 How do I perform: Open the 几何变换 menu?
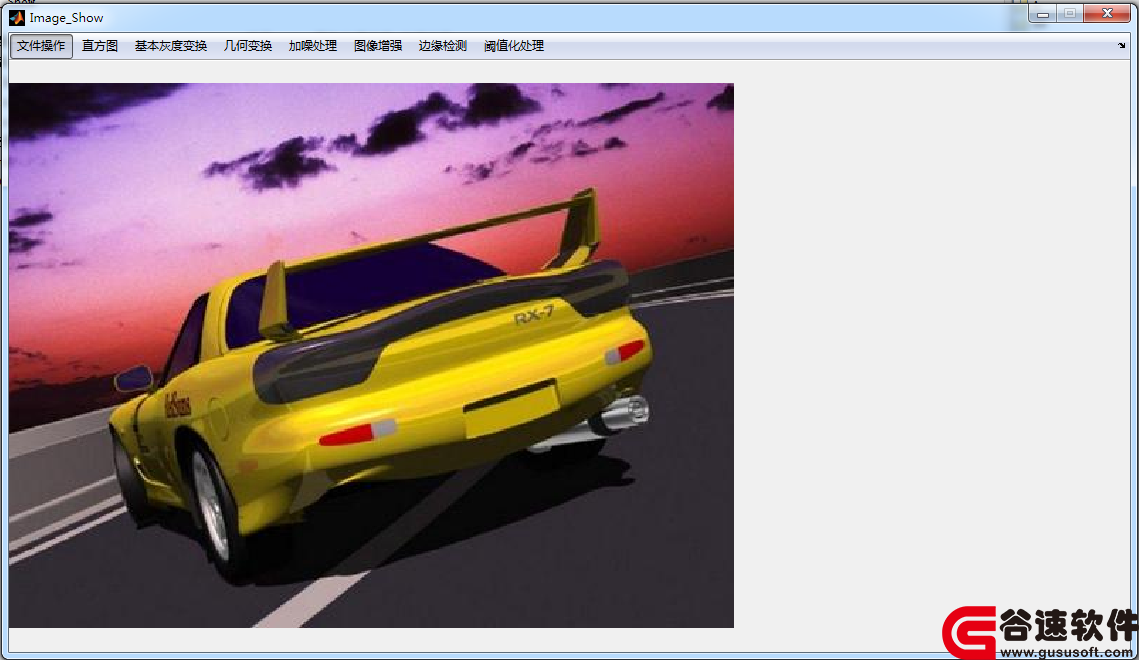(x=248, y=46)
